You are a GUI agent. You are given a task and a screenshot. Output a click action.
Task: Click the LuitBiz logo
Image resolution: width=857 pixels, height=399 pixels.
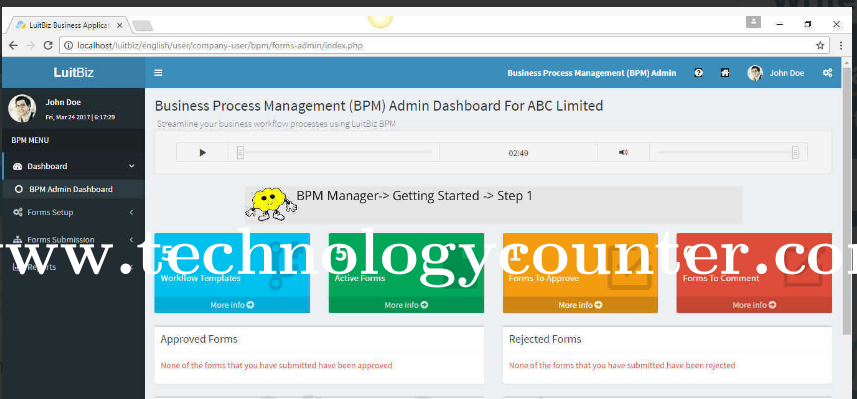(73, 72)
